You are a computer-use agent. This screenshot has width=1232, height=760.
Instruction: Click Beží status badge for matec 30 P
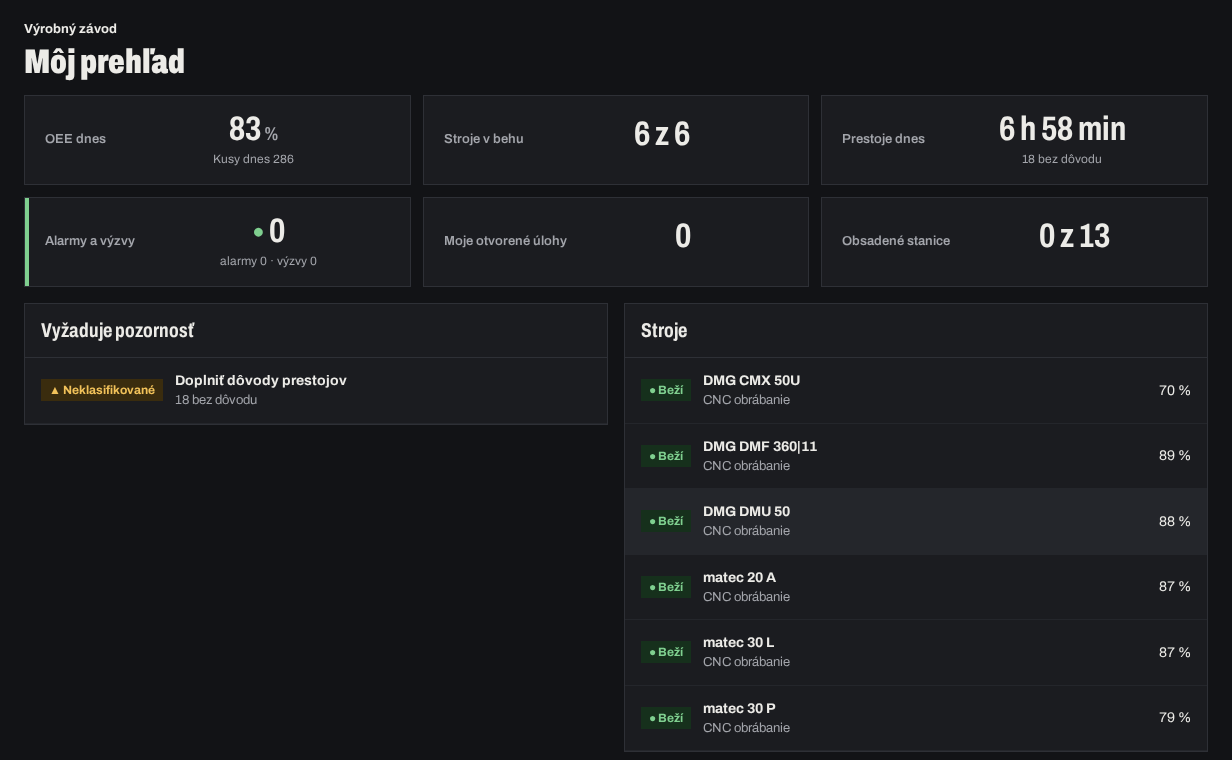[666, 718]
